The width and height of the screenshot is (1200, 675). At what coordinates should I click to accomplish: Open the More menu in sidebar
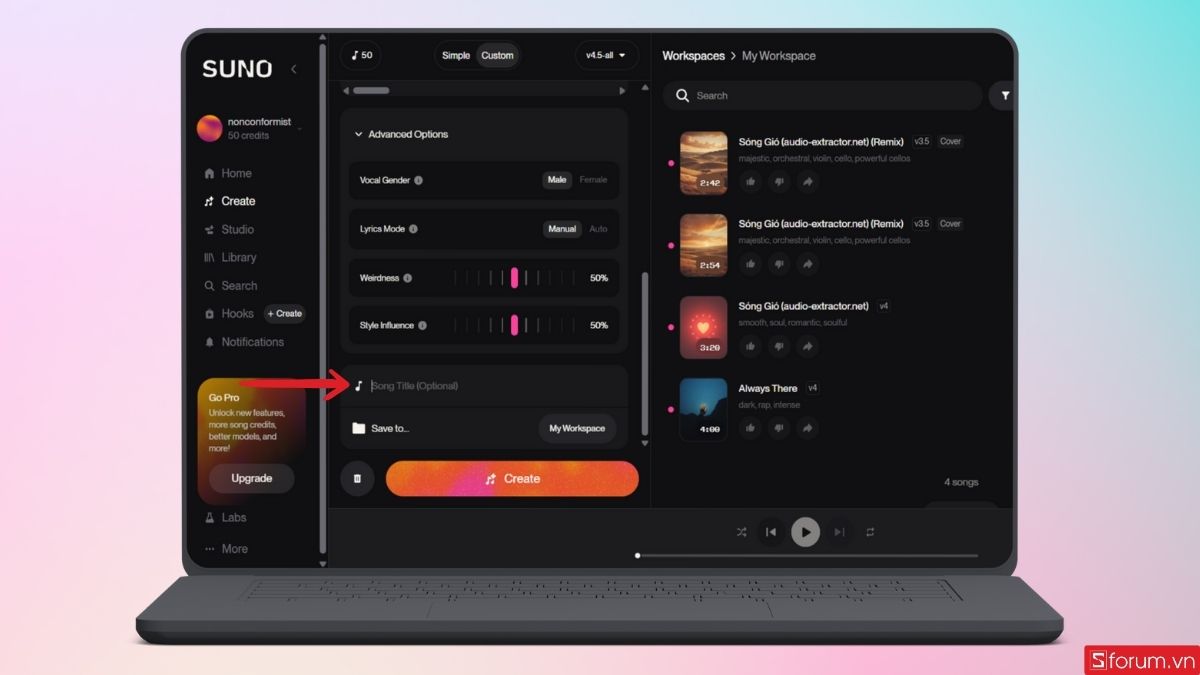[225, 549]
